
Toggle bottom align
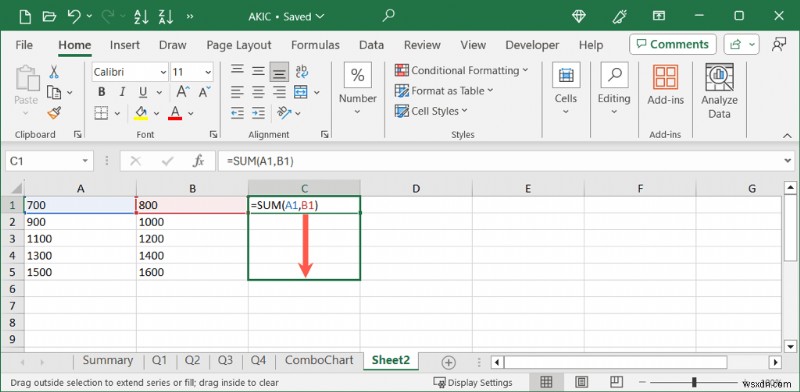pos(279,72)
